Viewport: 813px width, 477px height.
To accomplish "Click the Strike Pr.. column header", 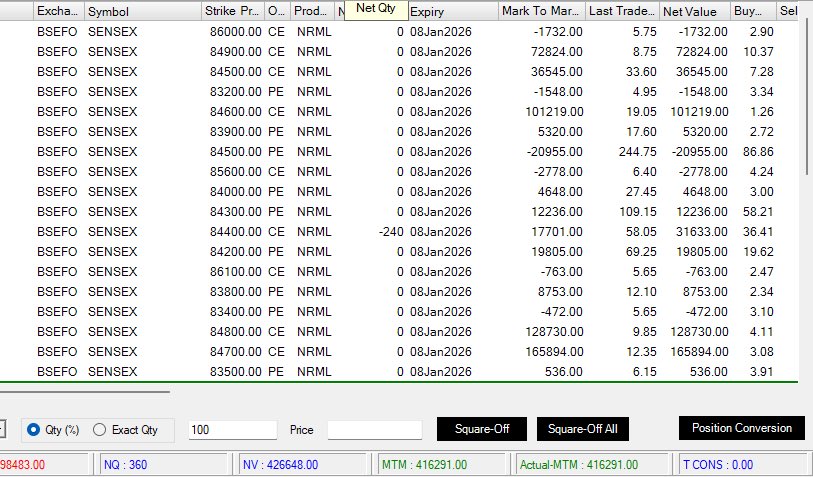I will click(233, 11).
